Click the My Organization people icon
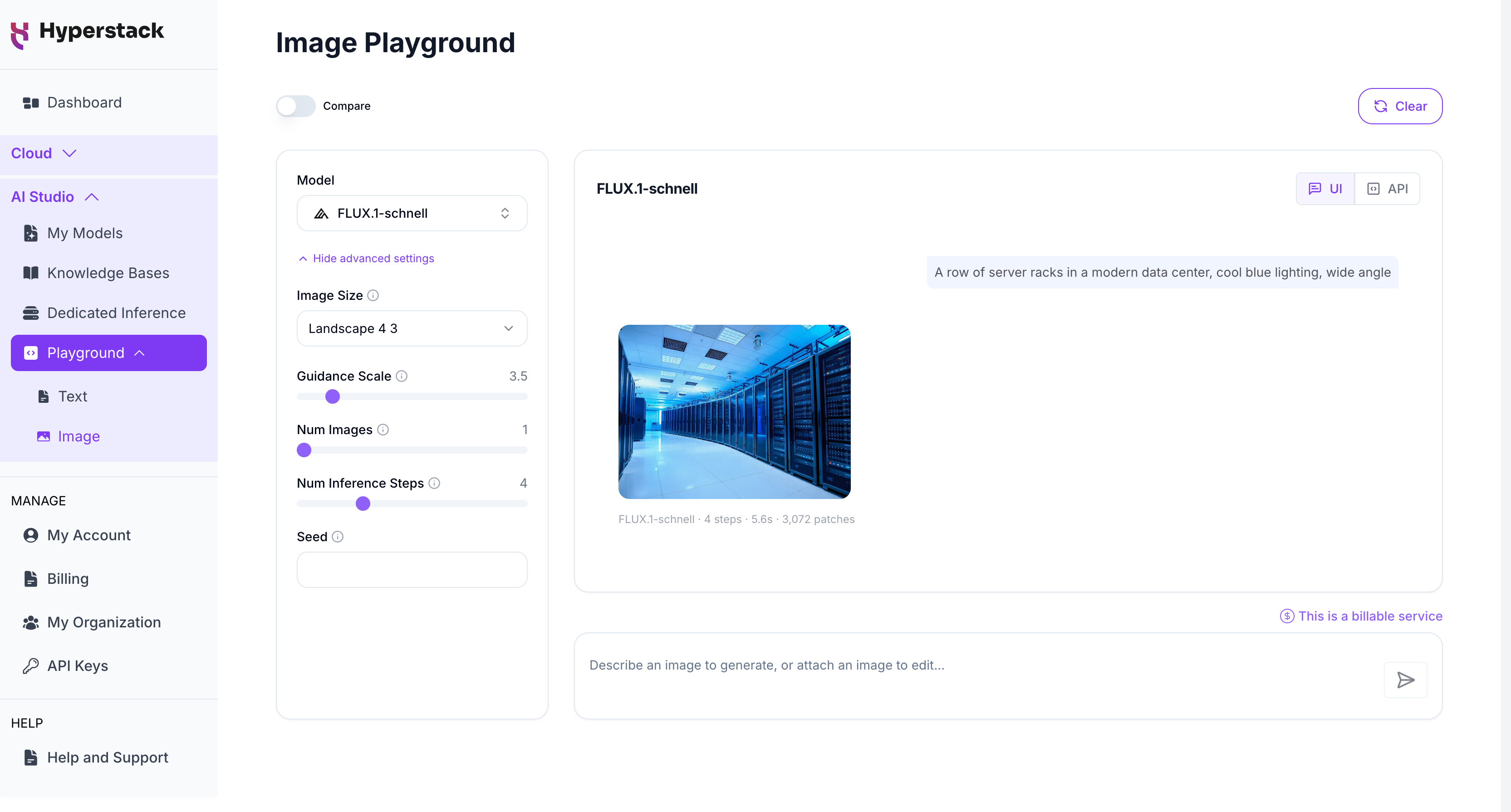Image resolution: width=1511 pixels, height=812 pixels. point(30,623)
